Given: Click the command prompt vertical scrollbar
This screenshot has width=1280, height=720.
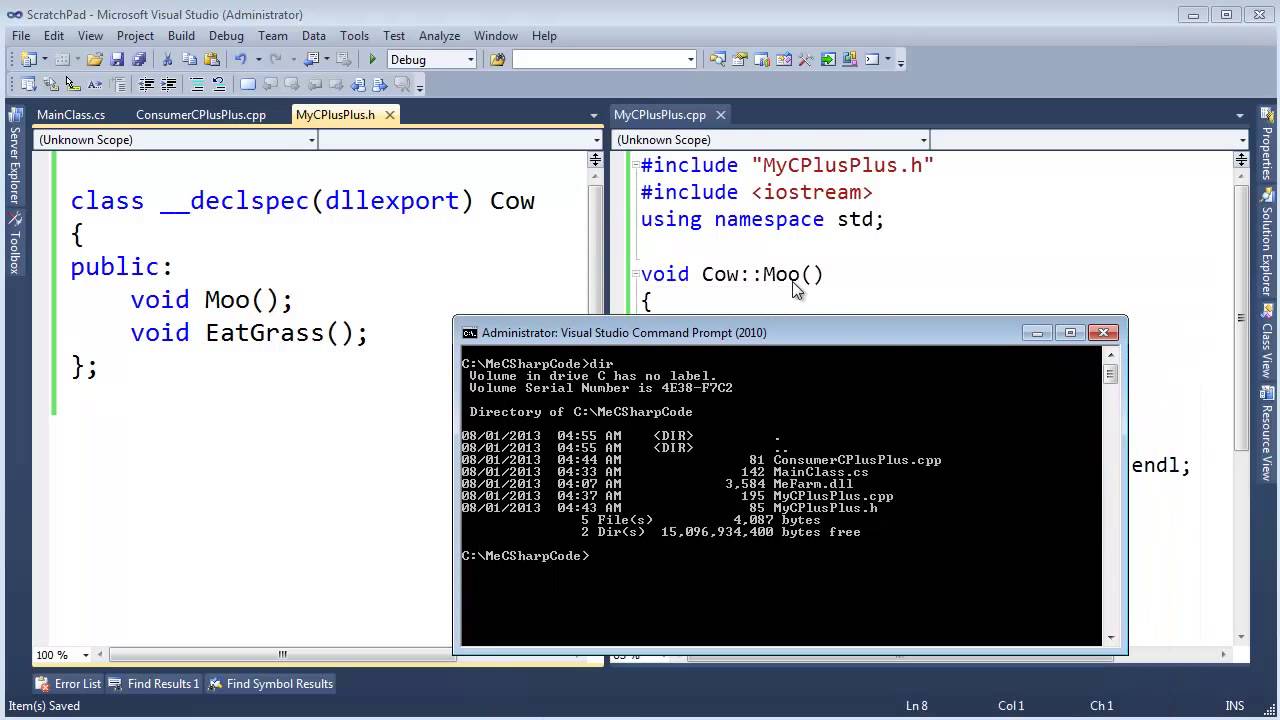Looking at the screenshot, I should tap(1111, 498).
